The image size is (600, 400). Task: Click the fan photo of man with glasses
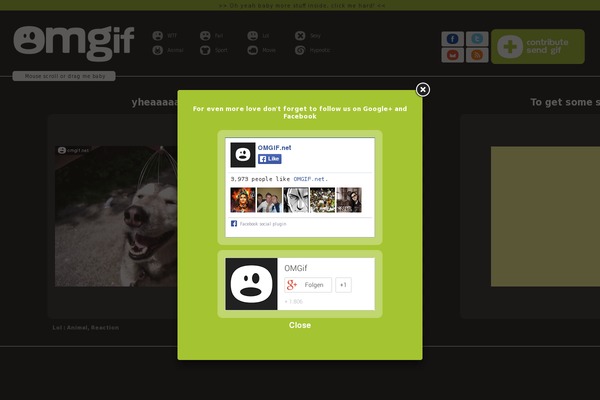[x=349, y=200]
